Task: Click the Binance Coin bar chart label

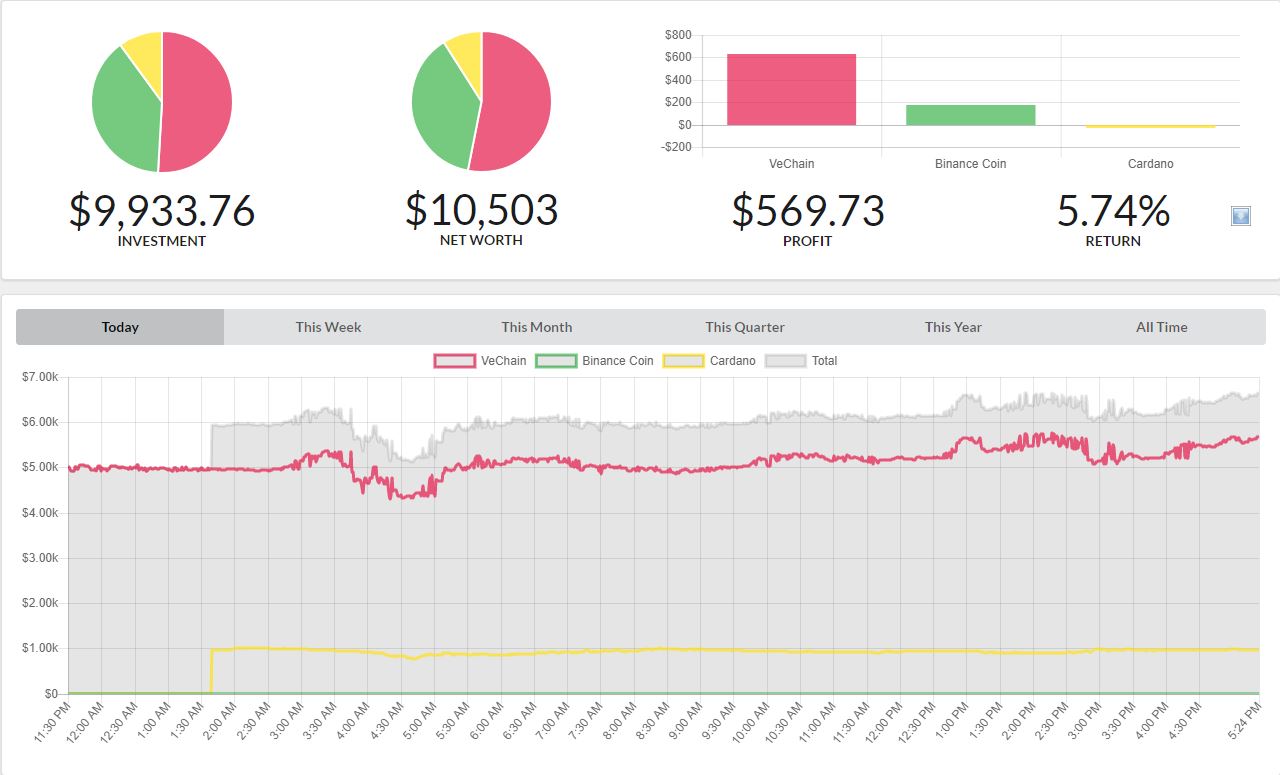Action: 970,163
